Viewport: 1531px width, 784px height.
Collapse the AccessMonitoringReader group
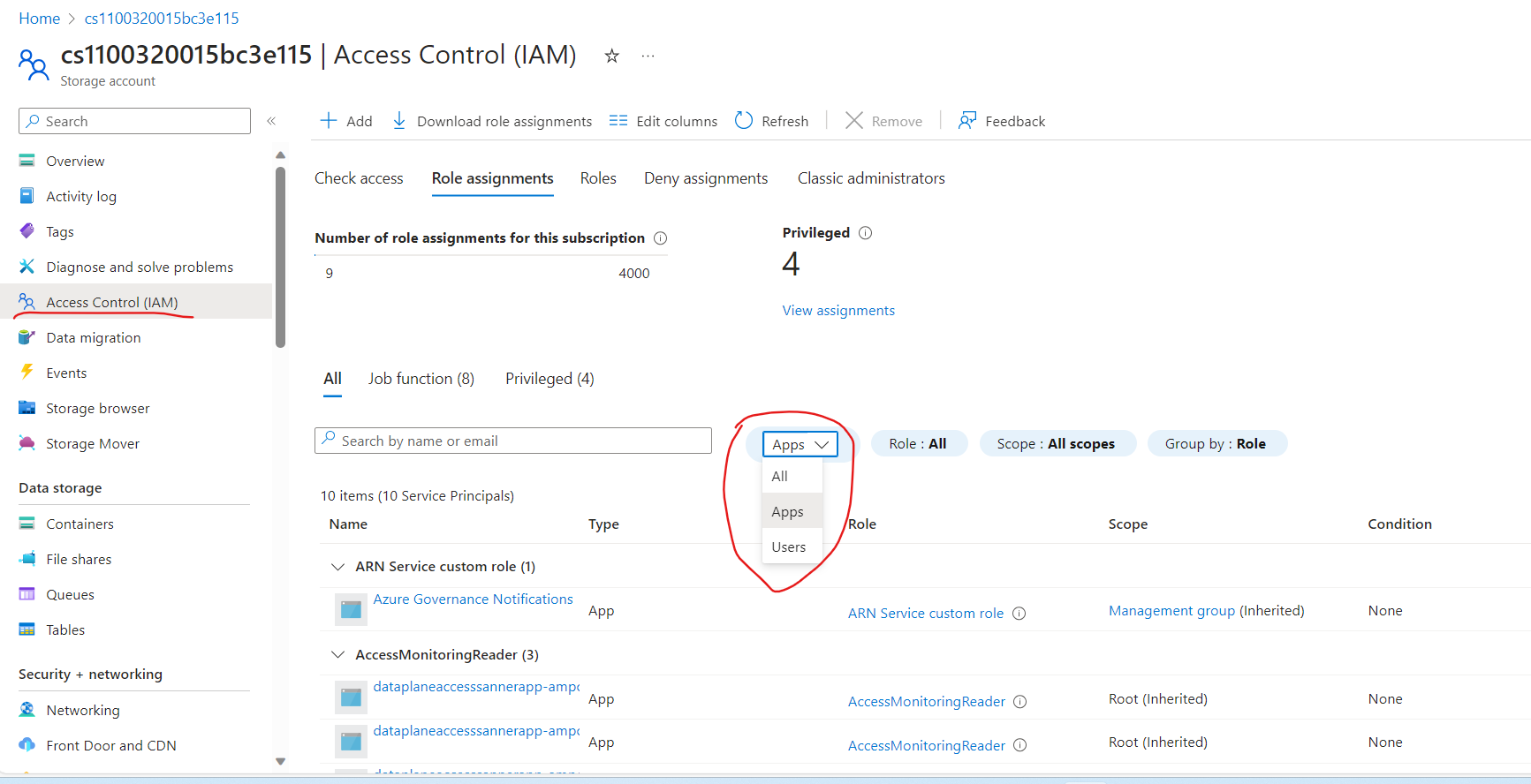[x=337, y=654]
